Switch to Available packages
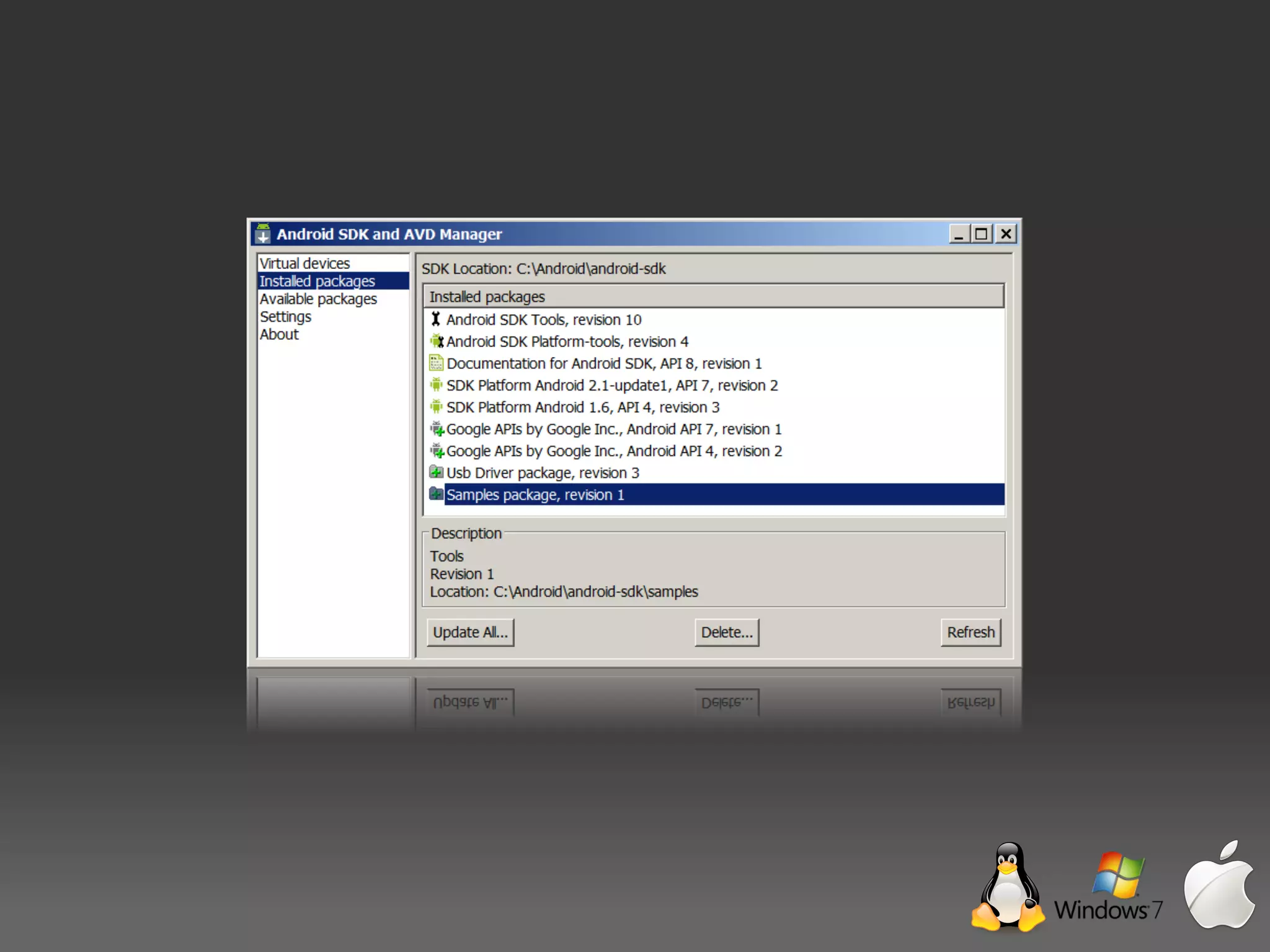Viewport: 1270px width, 952px height. point(318,299)
